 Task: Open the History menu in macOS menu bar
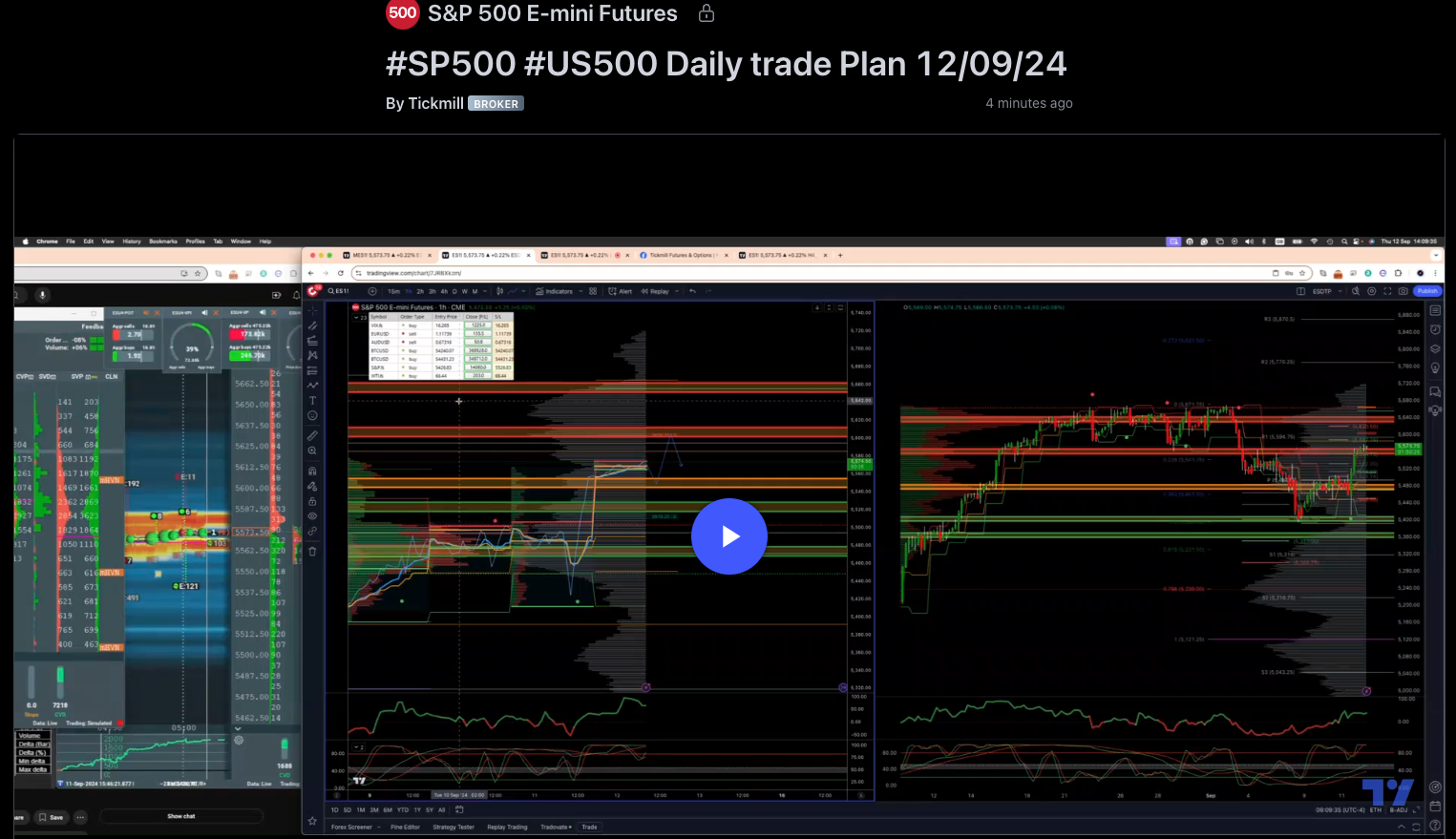click(x=132, y=241)
